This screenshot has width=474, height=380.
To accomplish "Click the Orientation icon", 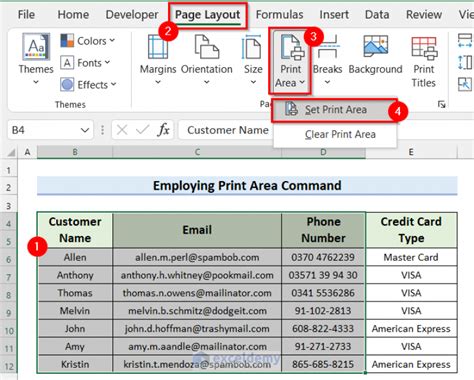I will click(207, 47).
